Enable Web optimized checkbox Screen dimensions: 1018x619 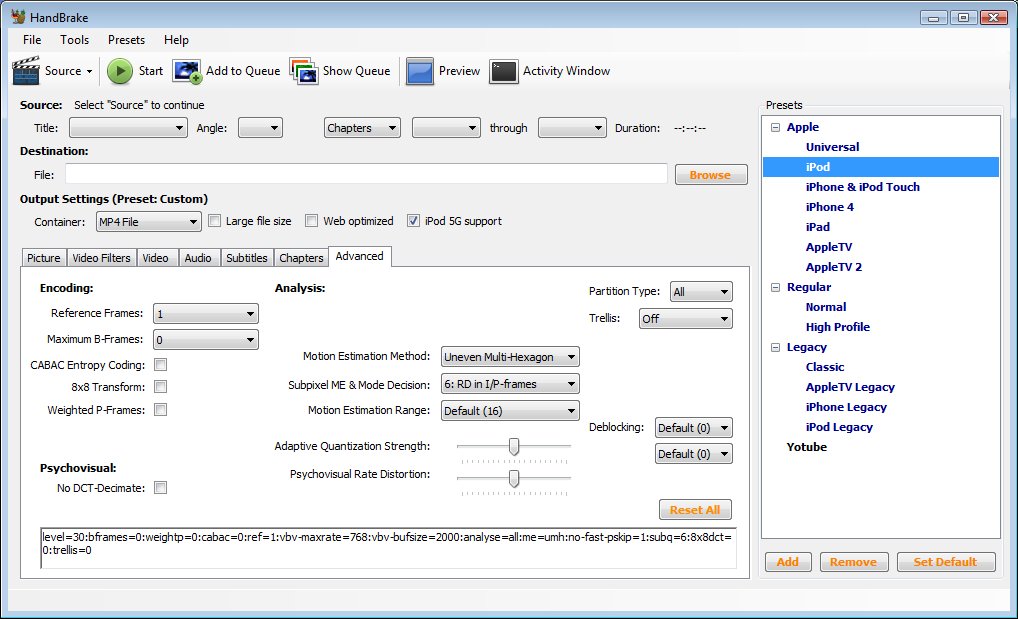312,221
